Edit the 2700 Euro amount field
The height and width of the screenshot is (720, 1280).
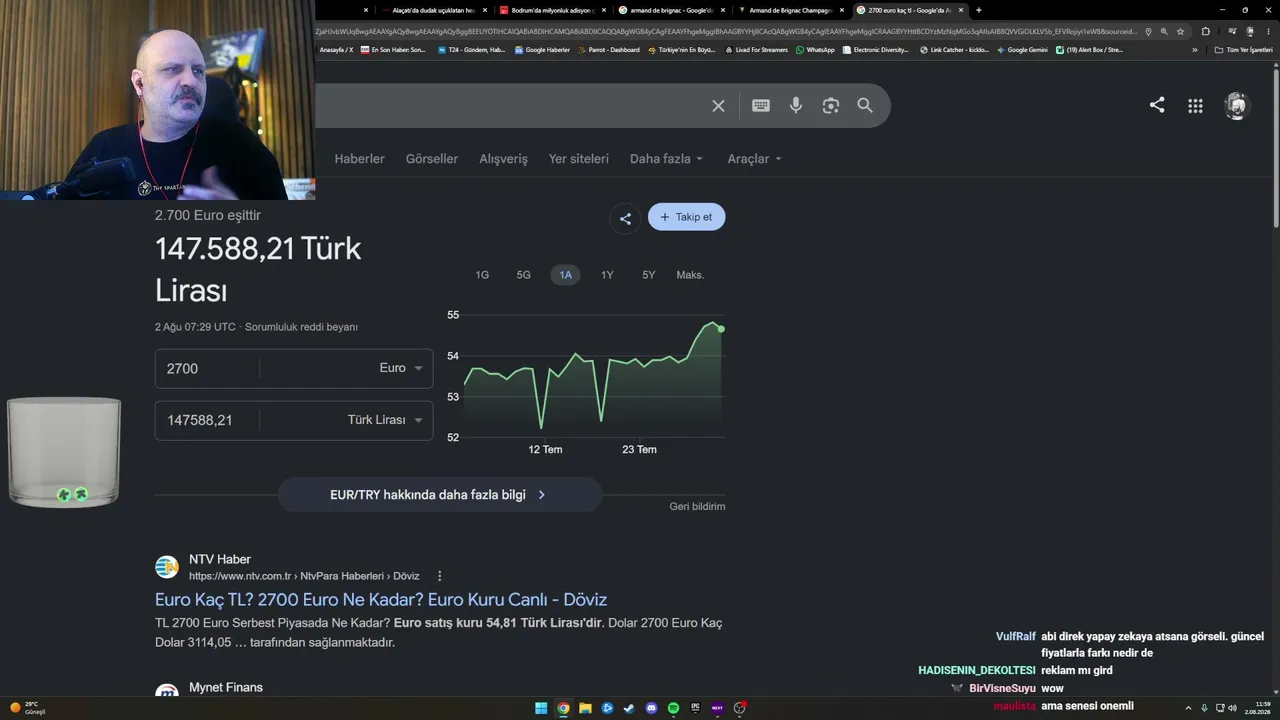tap(206, 368)
